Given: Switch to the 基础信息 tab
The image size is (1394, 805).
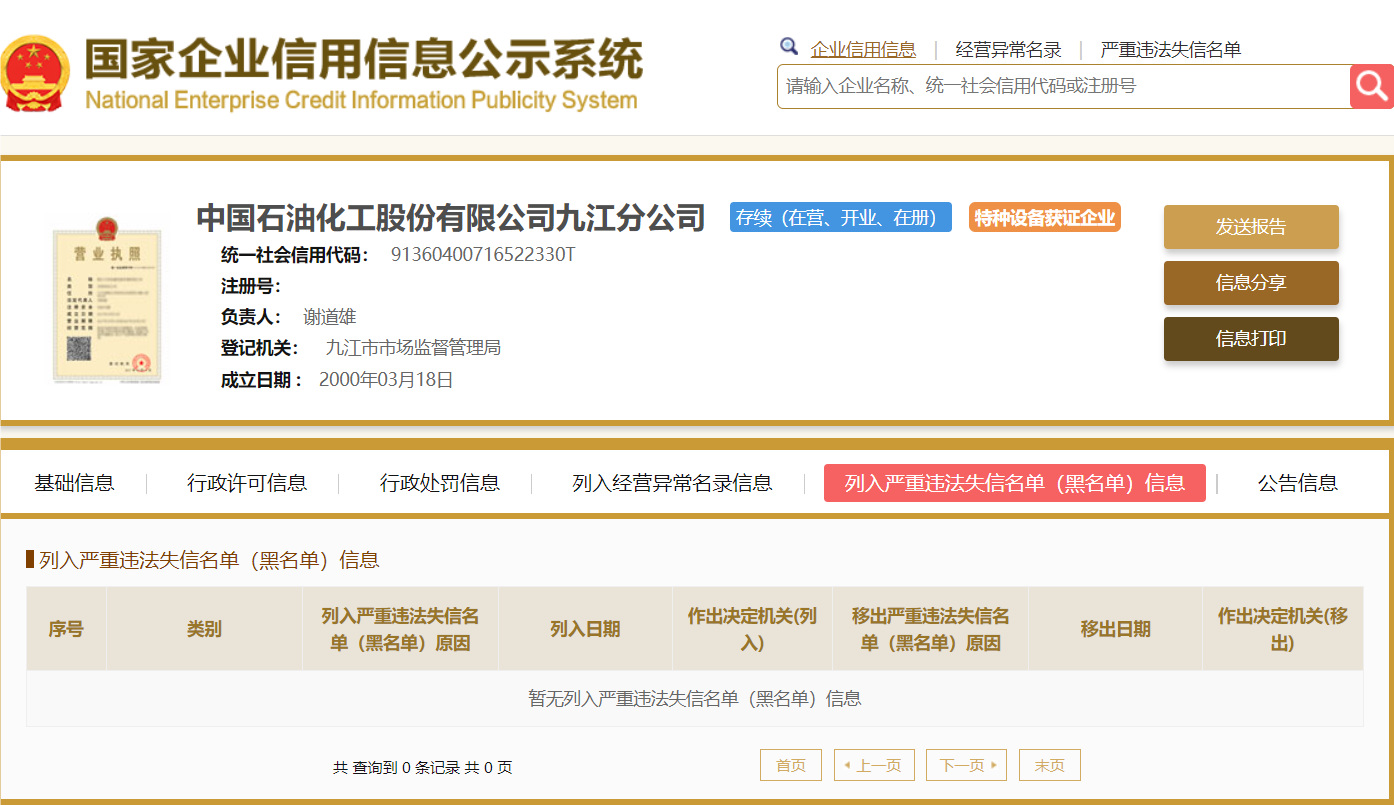Looking at the screenshot, I should click(x=74, y=483).
